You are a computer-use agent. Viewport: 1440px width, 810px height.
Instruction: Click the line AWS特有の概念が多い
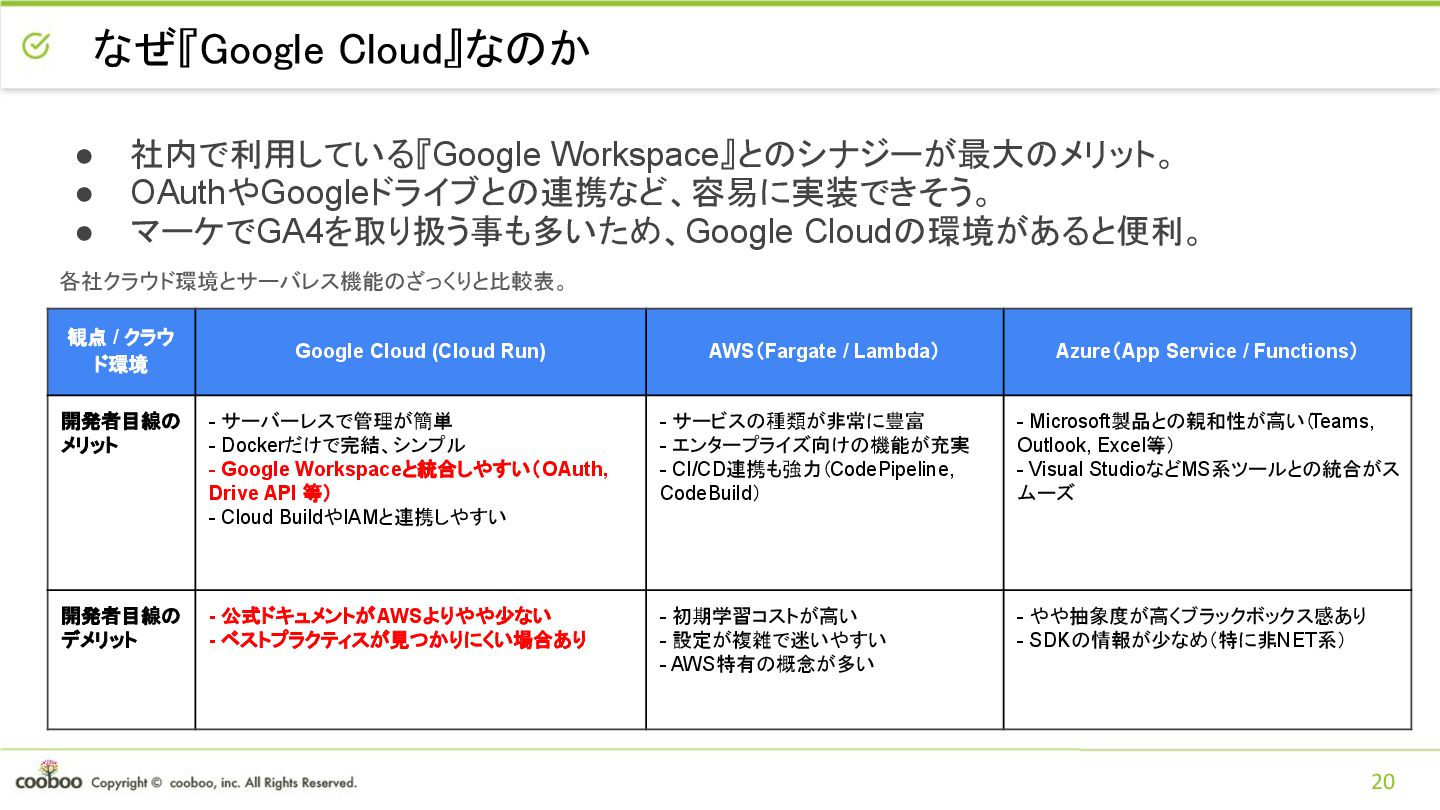pos(767,663)
